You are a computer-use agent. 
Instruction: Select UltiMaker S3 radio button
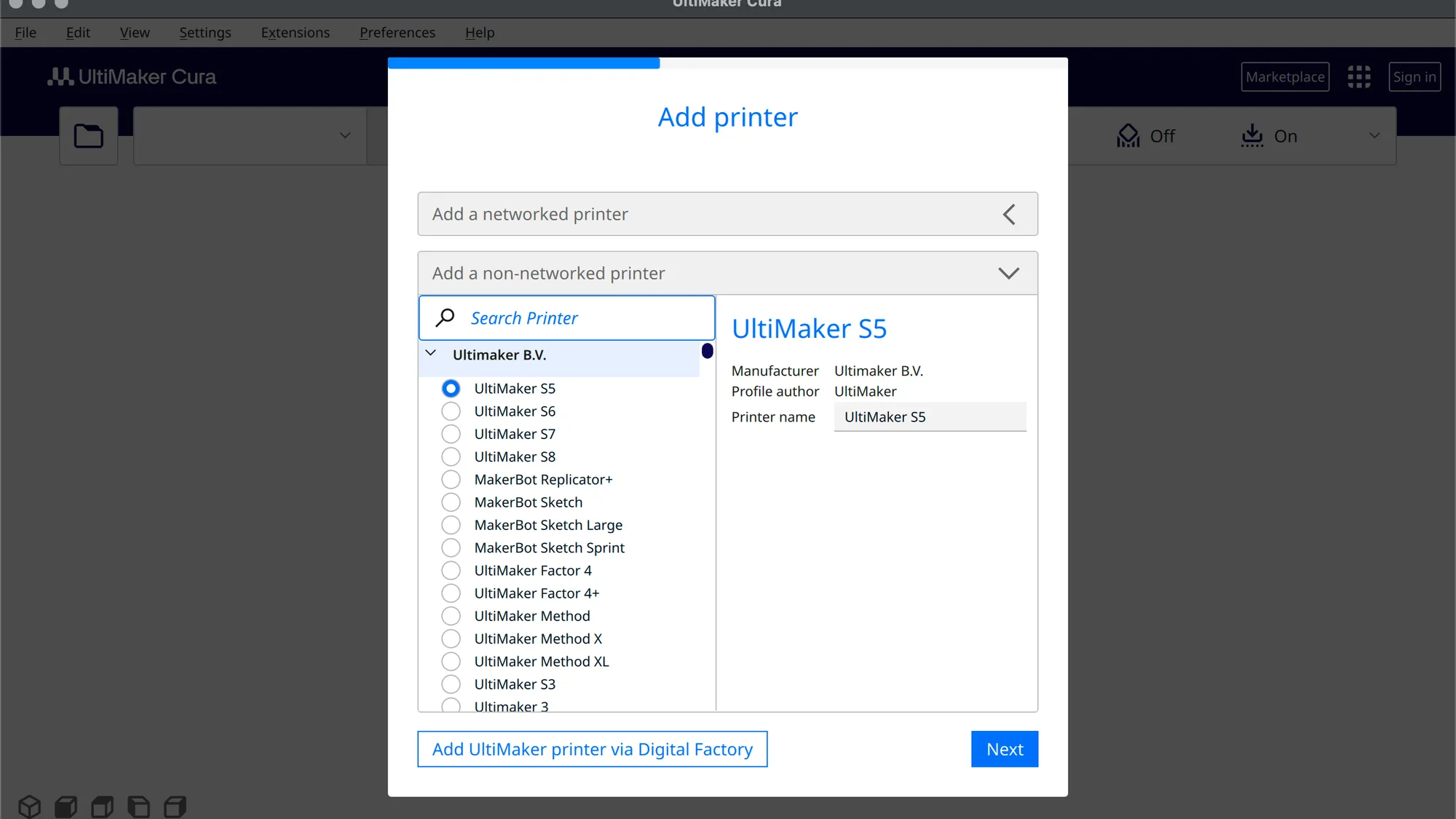pyautogui.click(x=451, y=684)
